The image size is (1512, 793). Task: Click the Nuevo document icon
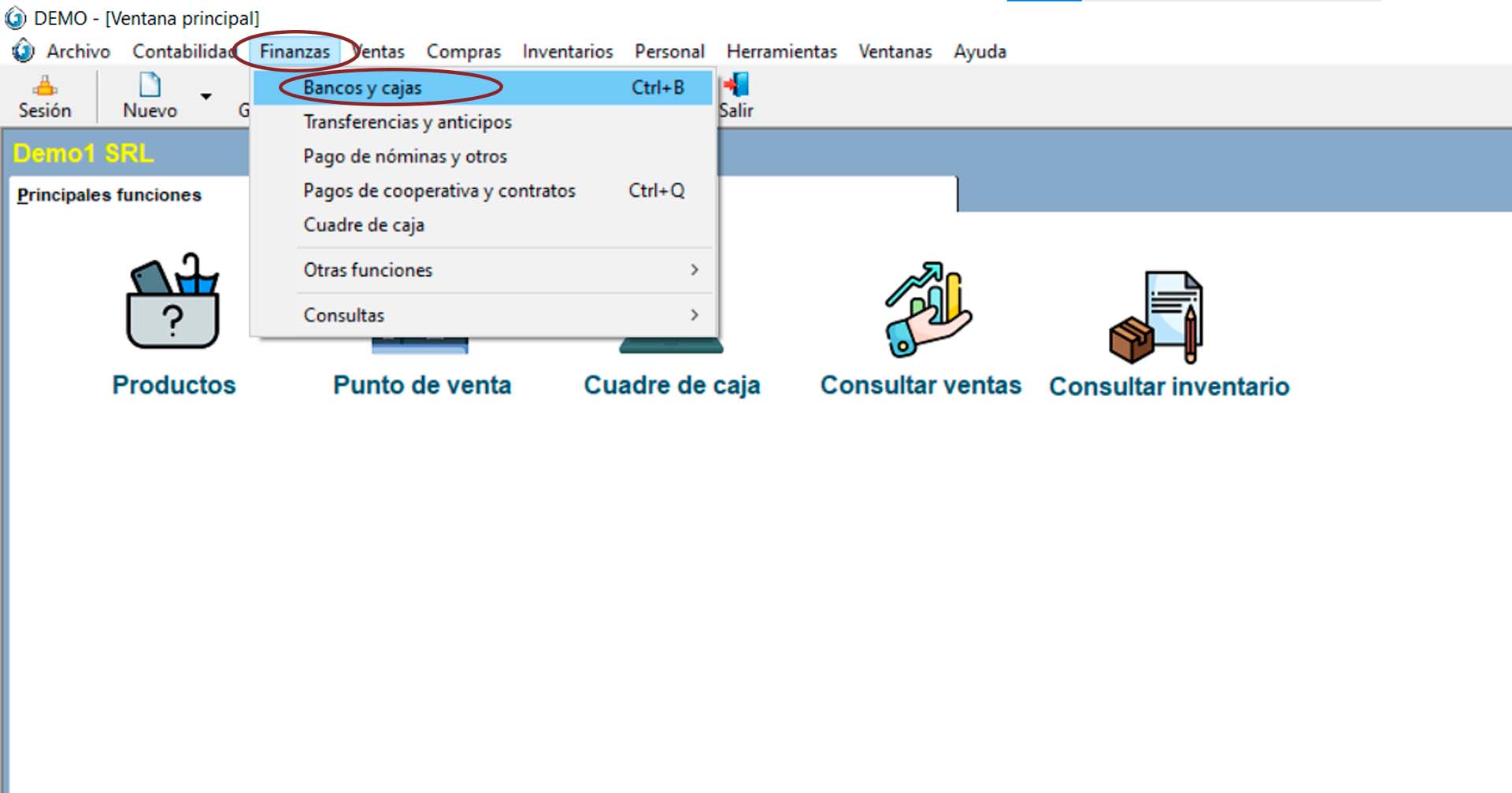point(150,85)
